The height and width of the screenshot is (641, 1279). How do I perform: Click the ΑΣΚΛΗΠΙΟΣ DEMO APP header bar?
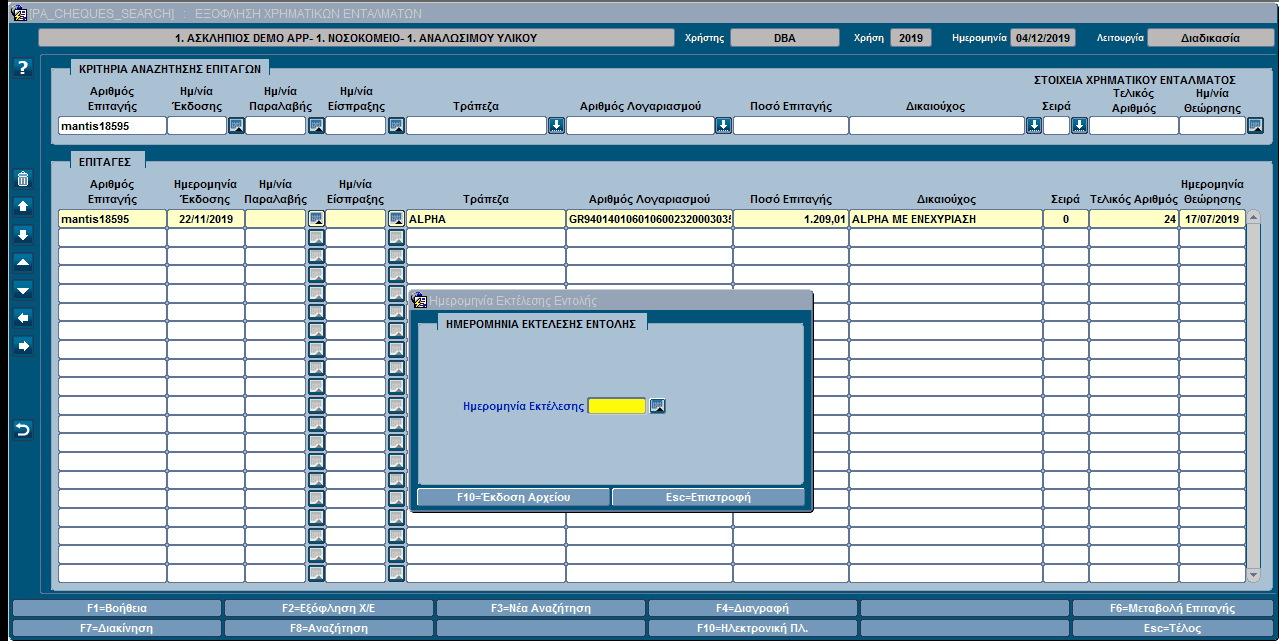pyautogui.click(x=356, y=38)
